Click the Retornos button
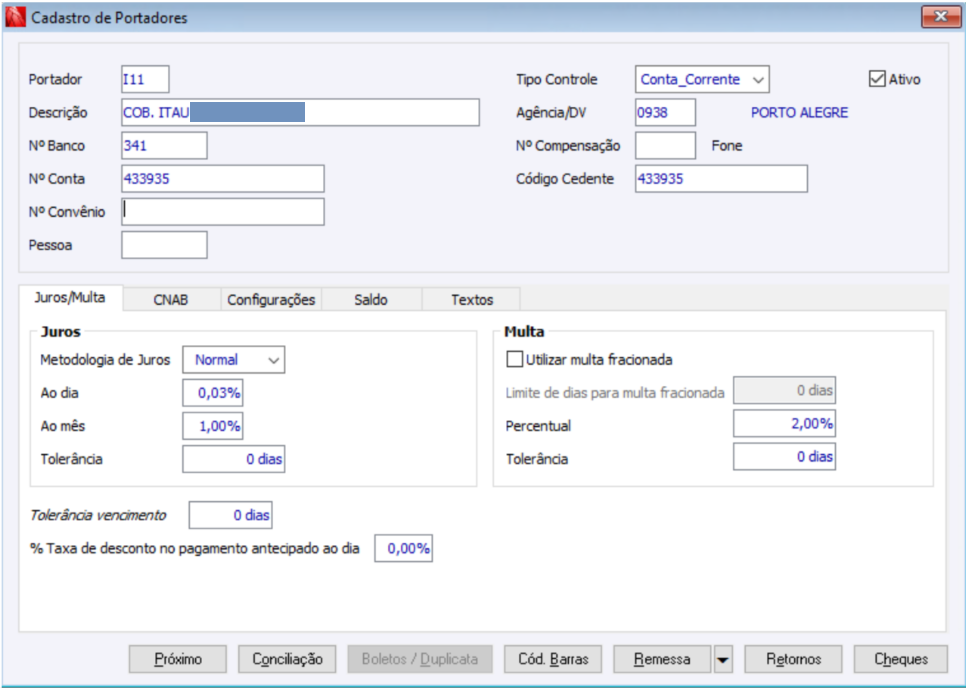Viewport: 966px width, 688px height. pyautogui.click(x=793, y=660)
